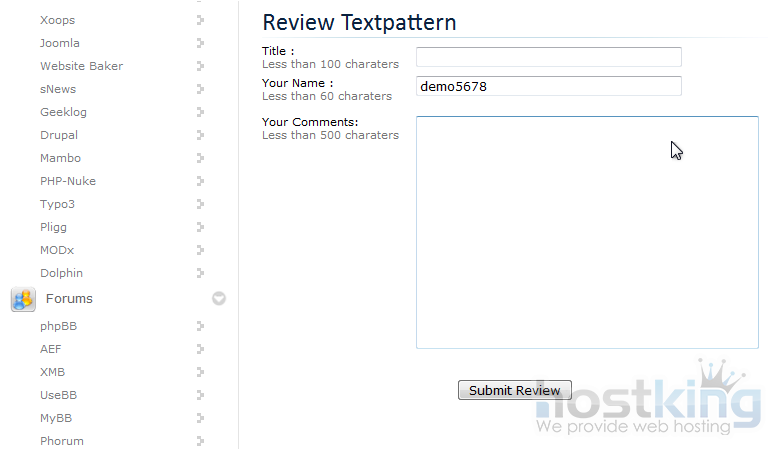Open the MODx sidebar item
The height and width of the screenshot is (450, 776).
pos(57,250)
